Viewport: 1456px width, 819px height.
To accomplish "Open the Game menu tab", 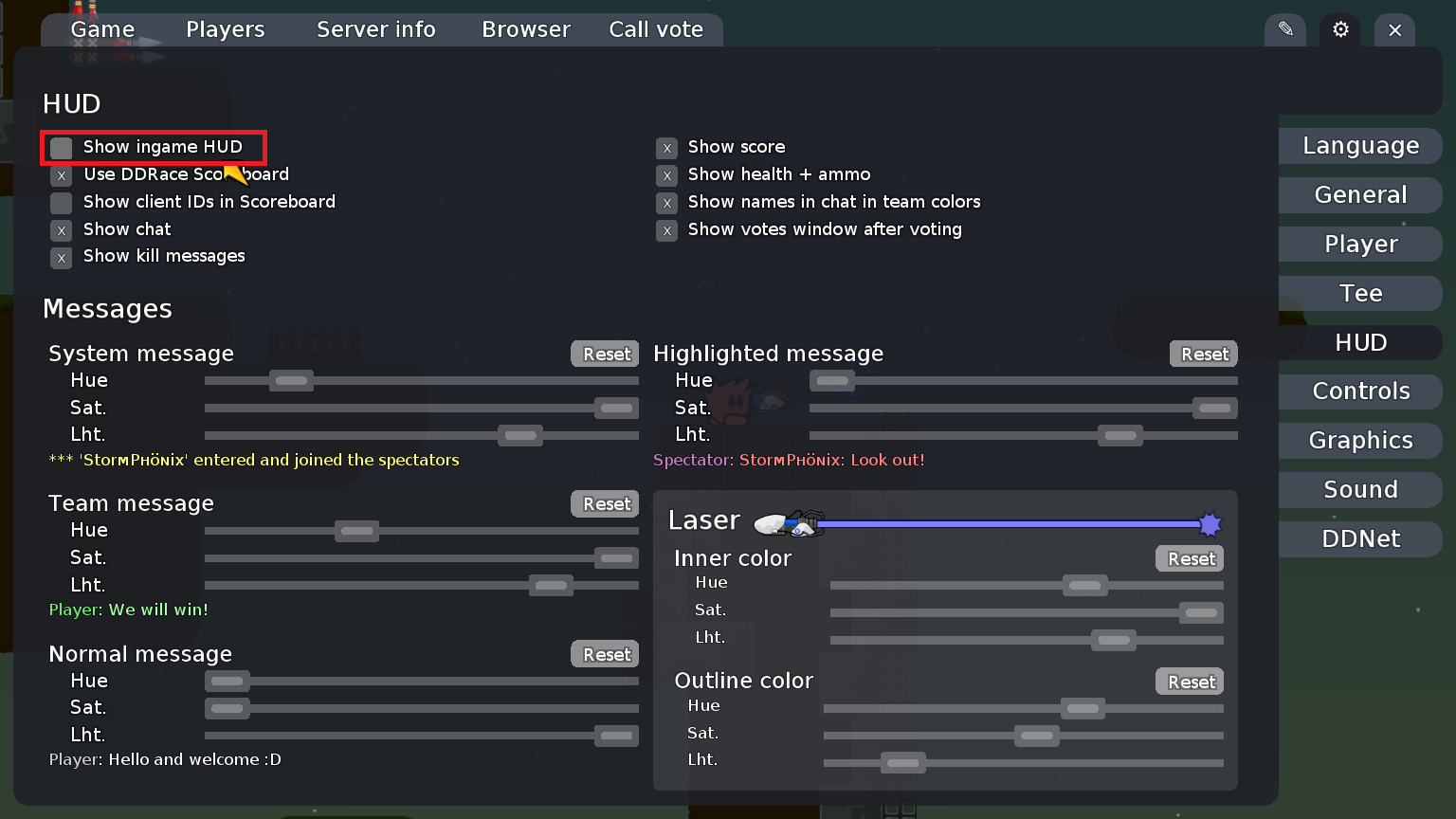I will tap(101, 29).
